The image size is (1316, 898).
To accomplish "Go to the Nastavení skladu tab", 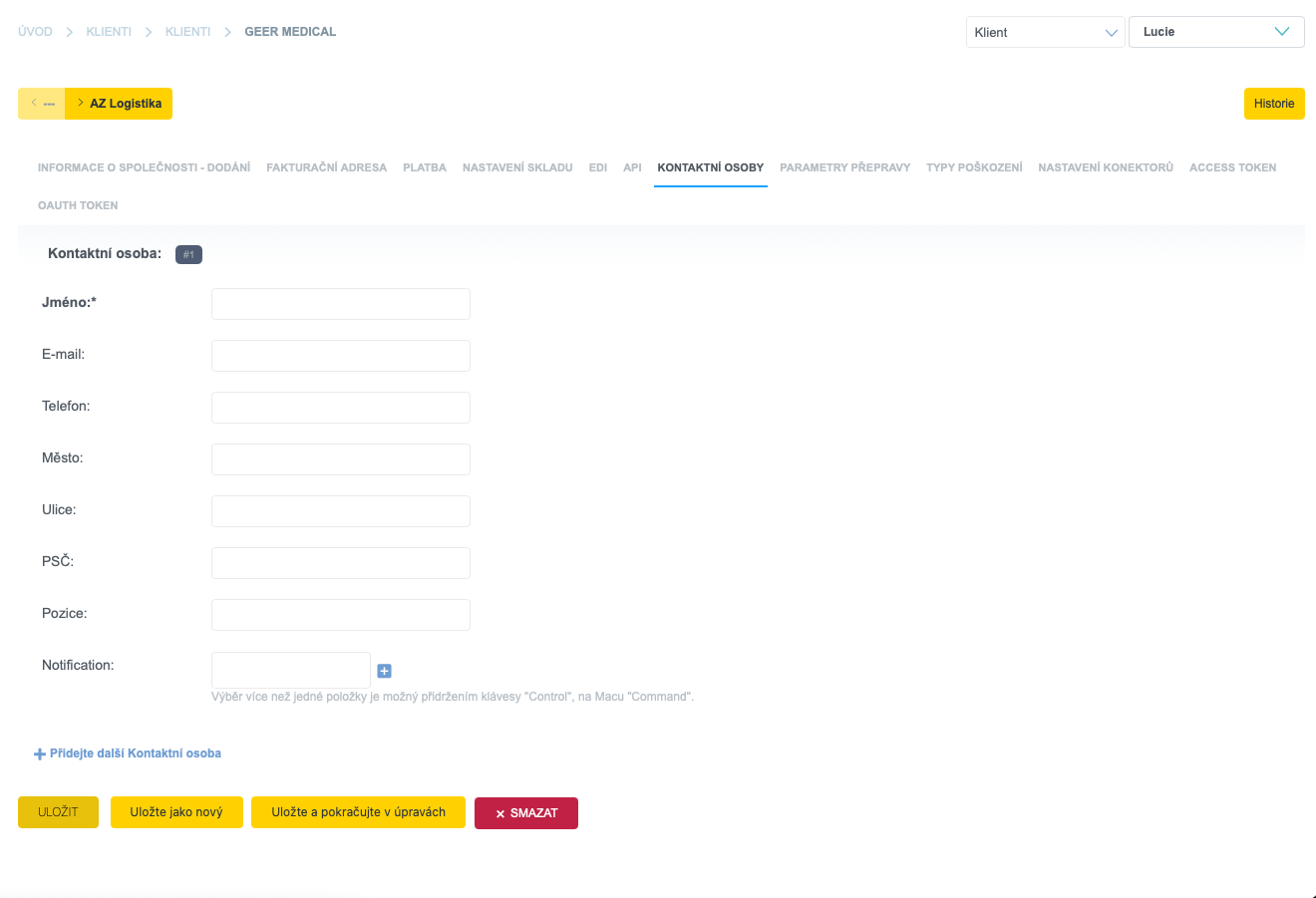I will click(x=517, y=167).
